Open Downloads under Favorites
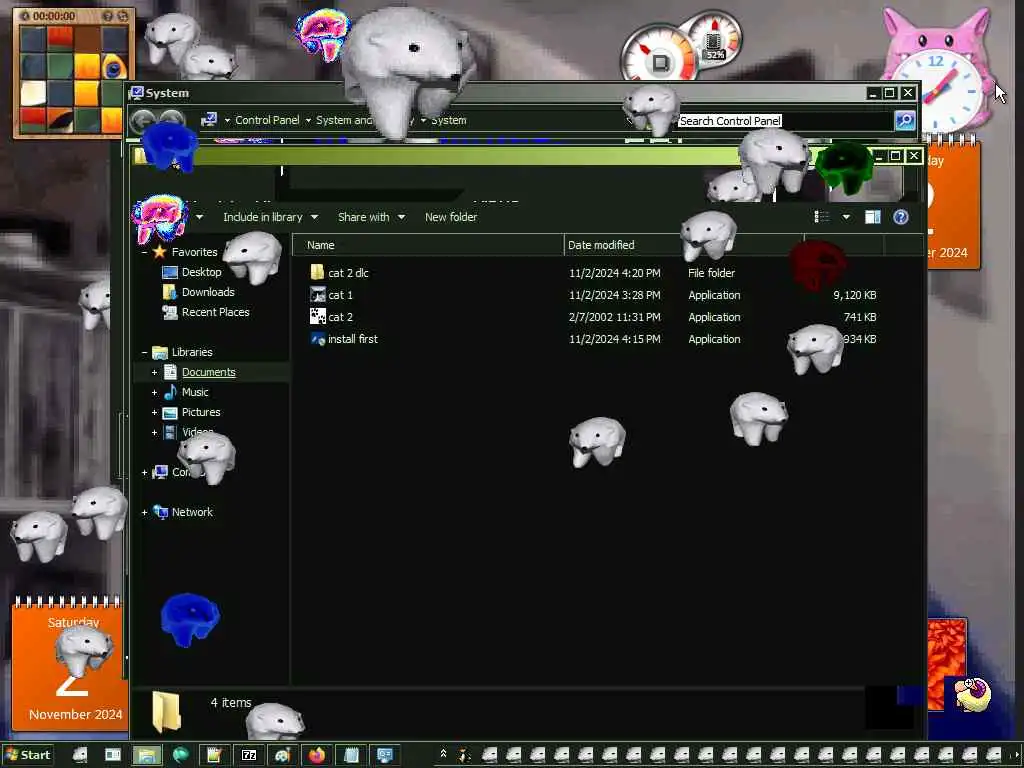 pyautogui.click(x=208, y=292)
